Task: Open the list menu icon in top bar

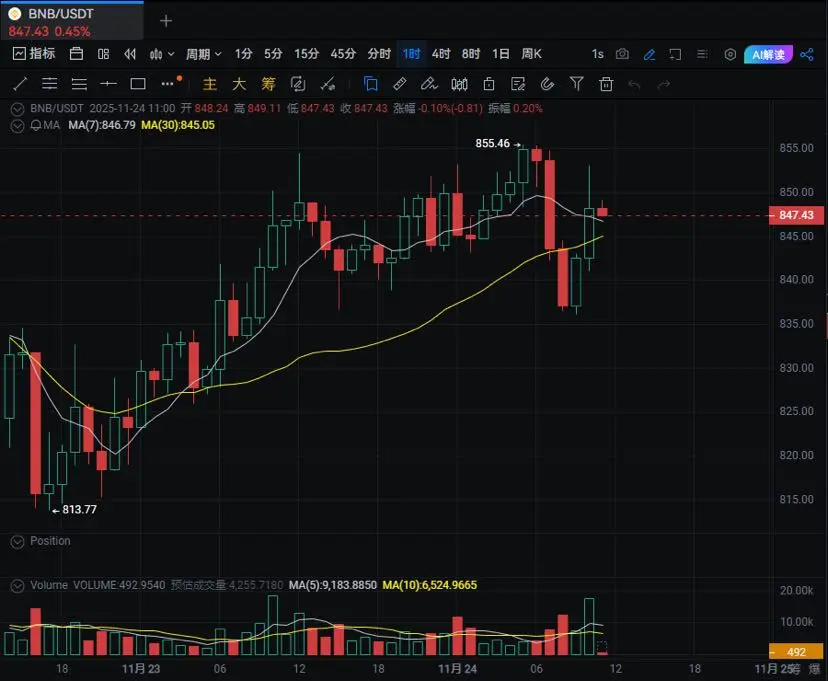Action: click(x=702, y=54)
